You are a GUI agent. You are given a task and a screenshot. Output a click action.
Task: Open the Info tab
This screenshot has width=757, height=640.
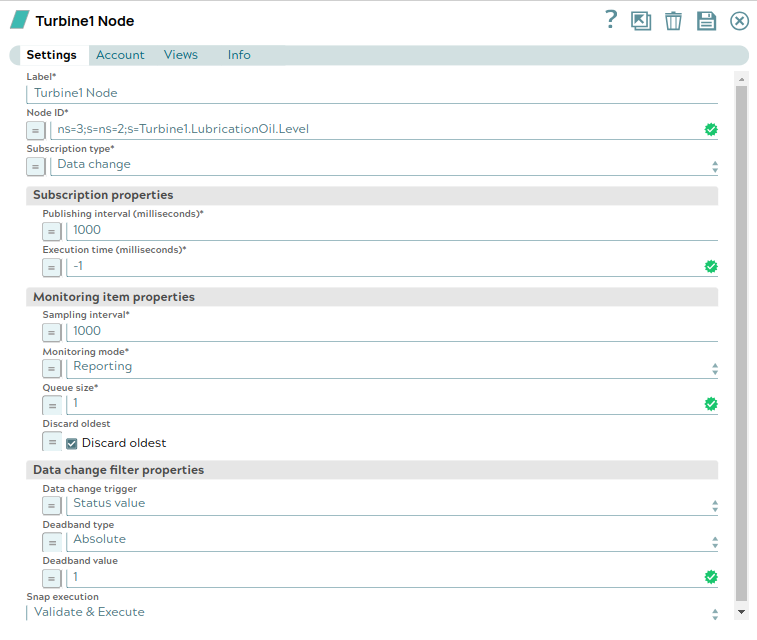[x=239, y=55]
